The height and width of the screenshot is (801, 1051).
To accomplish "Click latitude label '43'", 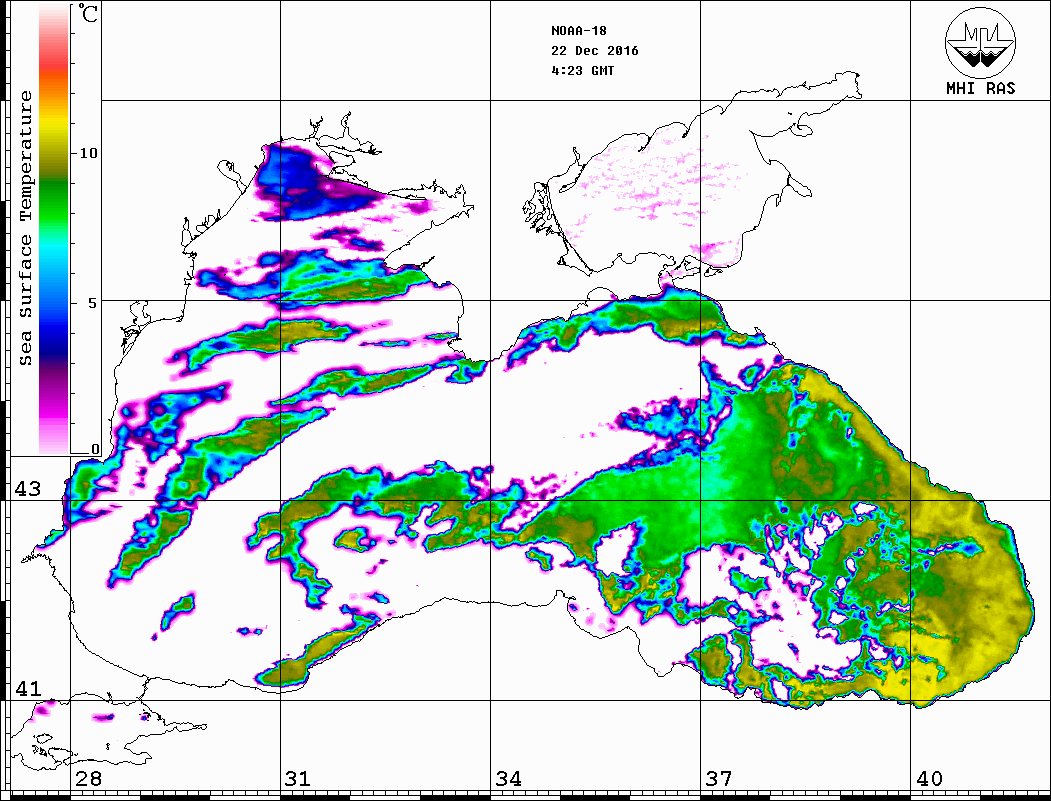I will (28, 489).
